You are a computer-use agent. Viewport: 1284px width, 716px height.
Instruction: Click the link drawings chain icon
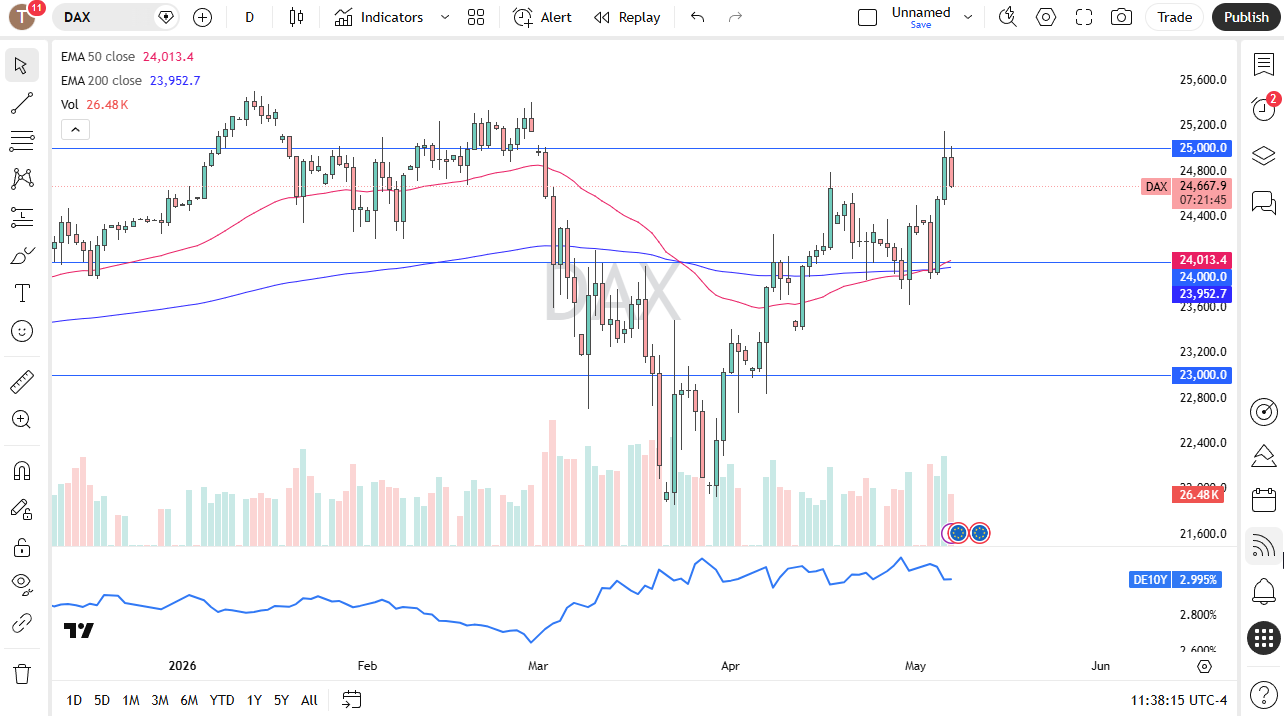click(x=22, y=623)
